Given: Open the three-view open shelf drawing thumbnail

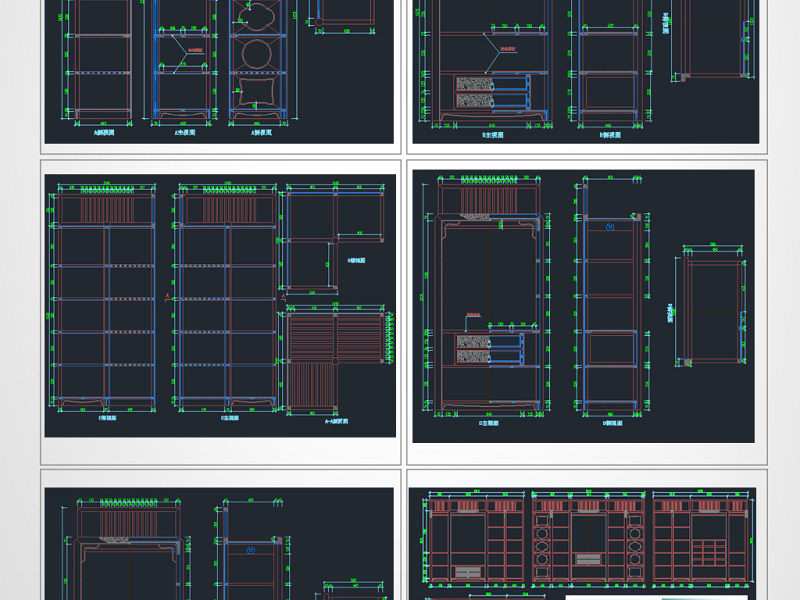Looking at the screenshot, I should (219, 71).
